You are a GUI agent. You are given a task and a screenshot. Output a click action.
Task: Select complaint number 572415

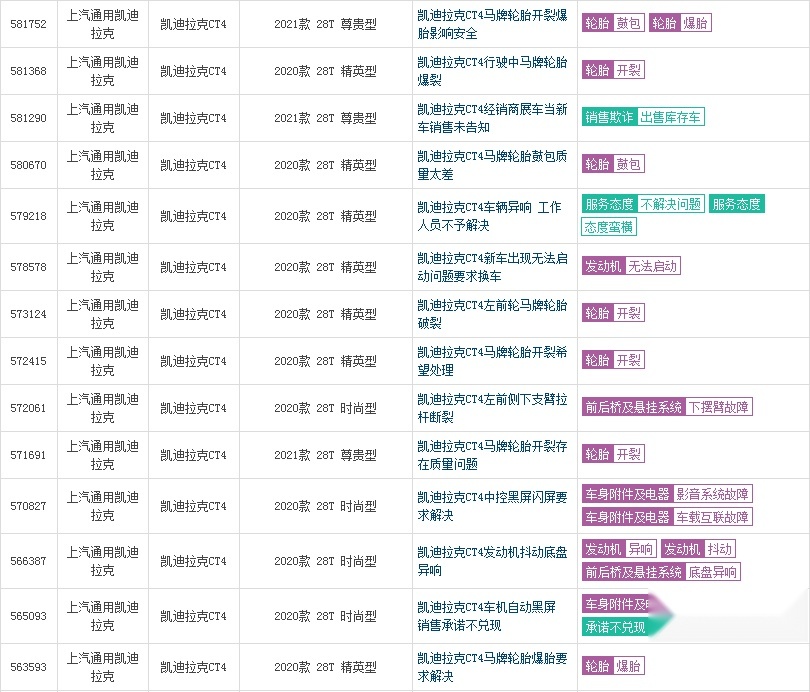[28, 361]
